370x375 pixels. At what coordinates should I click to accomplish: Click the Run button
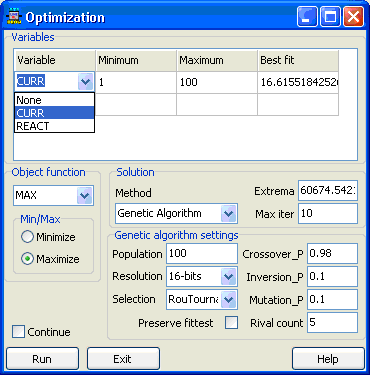[42, 359]
